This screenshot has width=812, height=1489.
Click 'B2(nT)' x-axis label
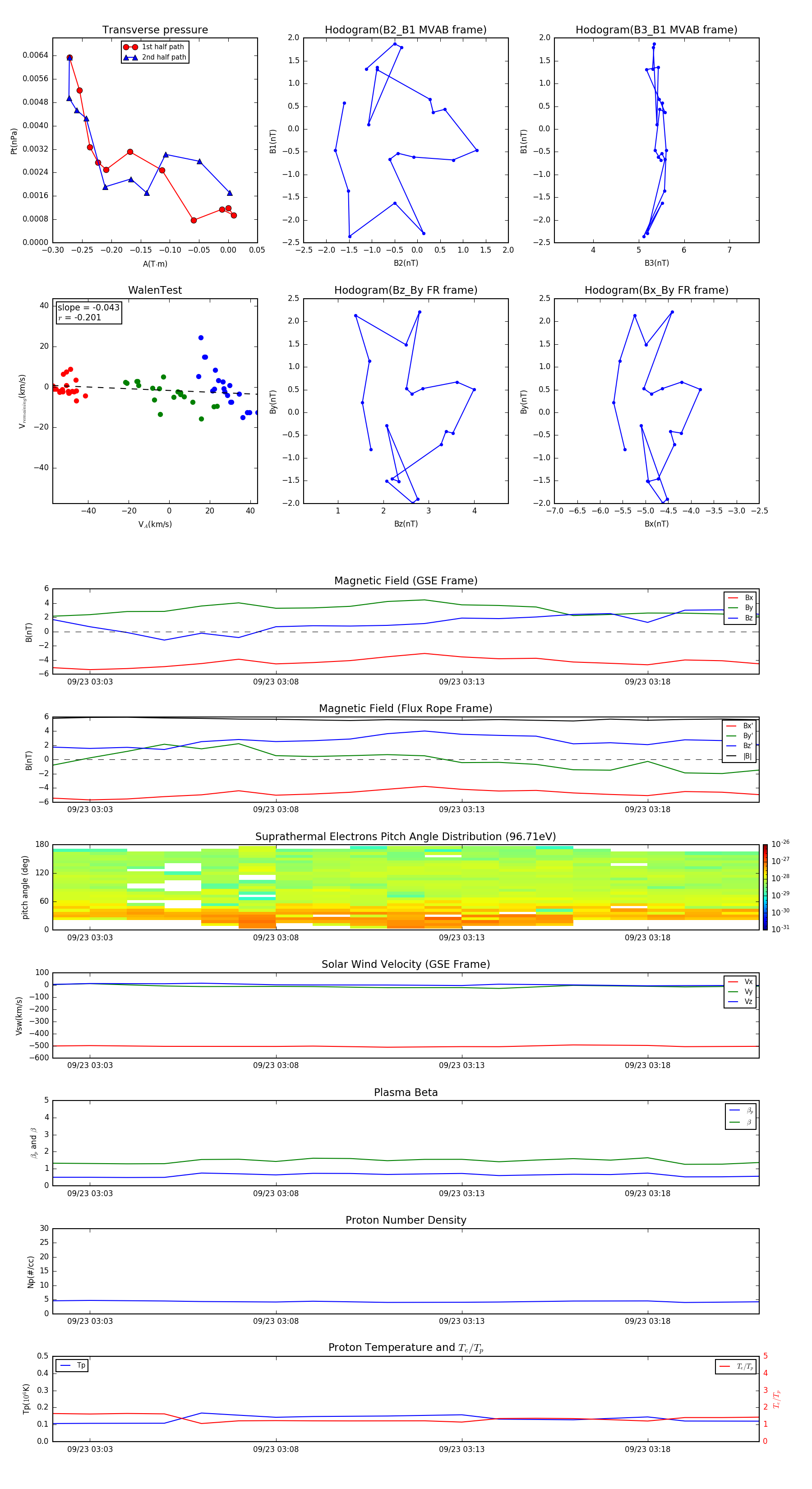[x=406, y=263]
